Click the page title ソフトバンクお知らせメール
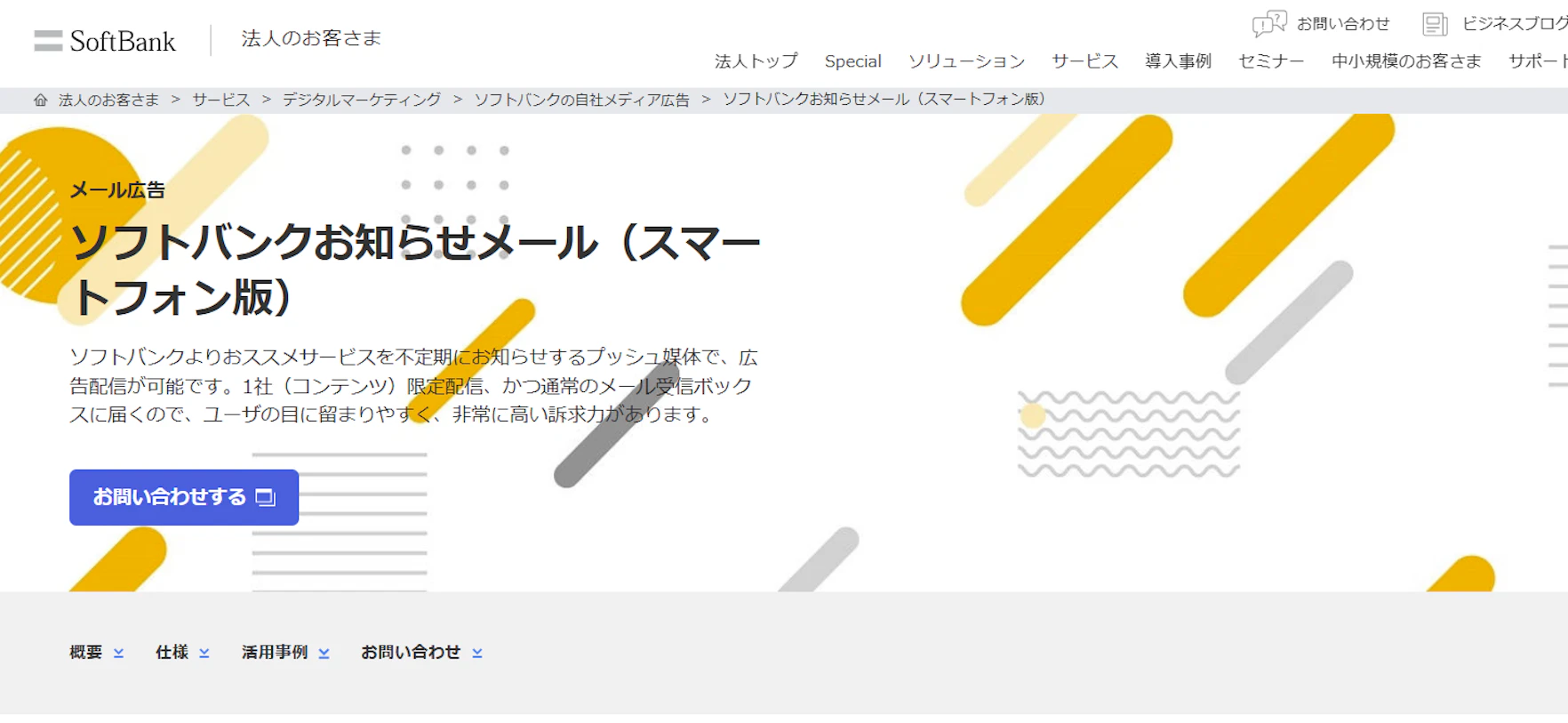Image resolution: width=1568 pixels, height=723 pixels. [x=415, y=269]
